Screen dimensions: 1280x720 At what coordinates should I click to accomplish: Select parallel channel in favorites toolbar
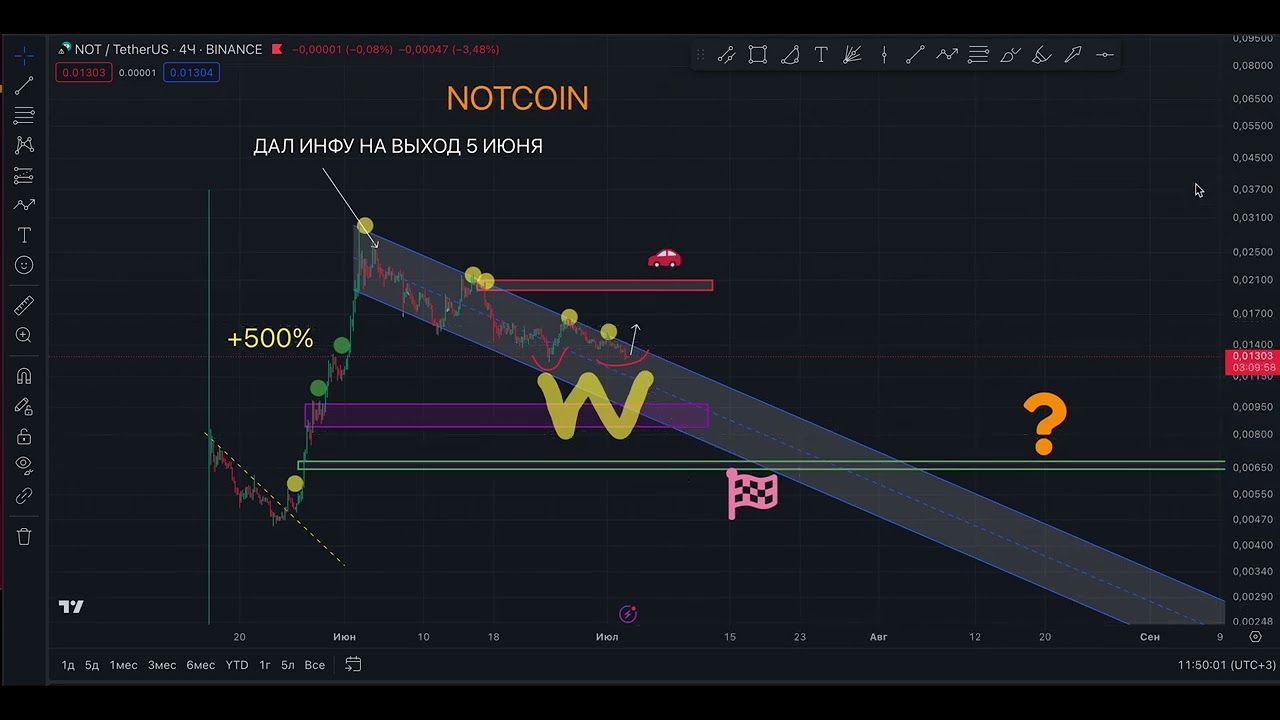[x=726, y=55]
